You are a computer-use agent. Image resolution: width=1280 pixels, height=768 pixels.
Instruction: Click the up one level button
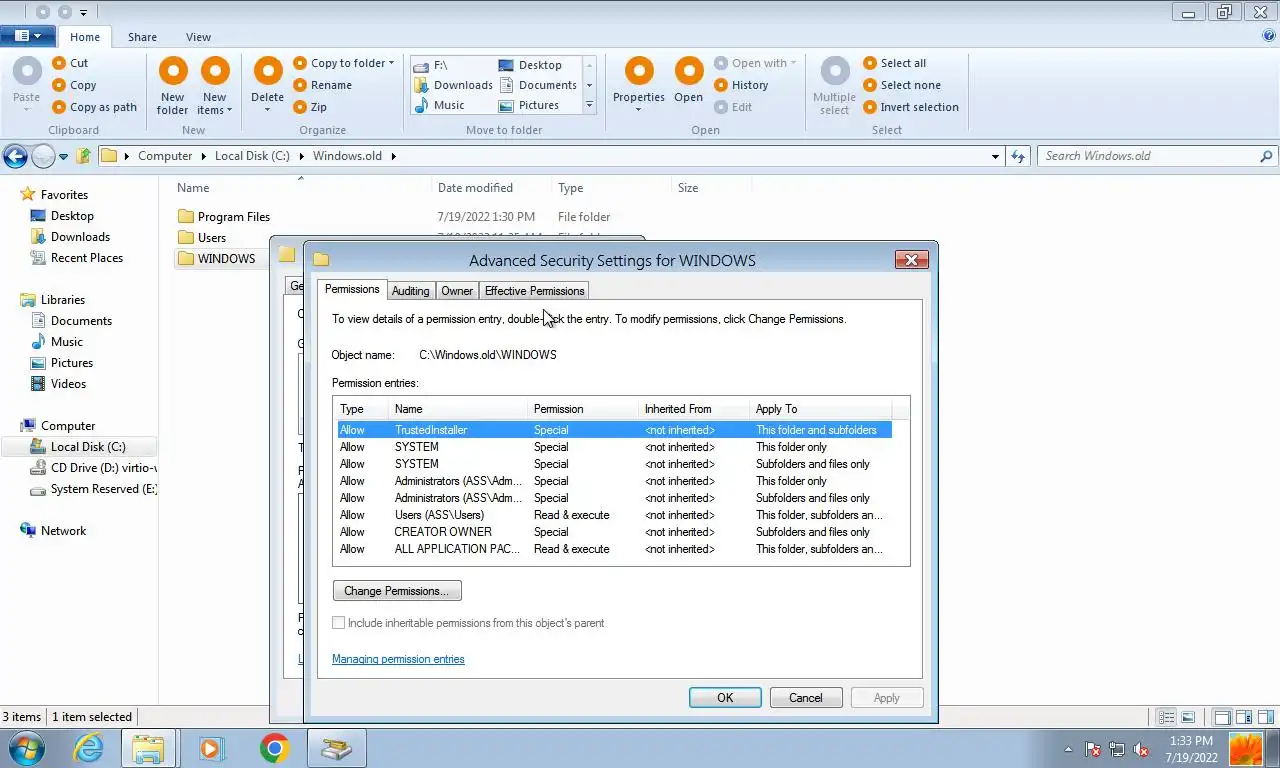pos(84,156)
